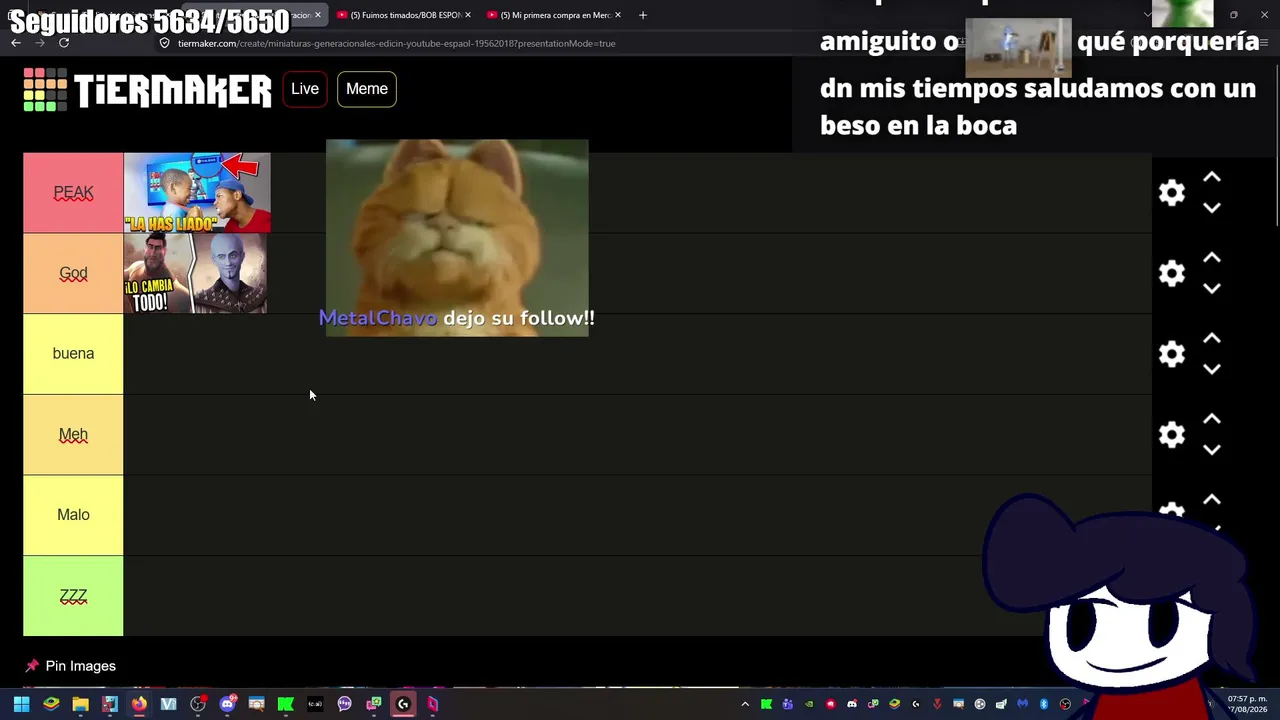Screen dimensions: 1280x720
Task: Select the PEAK tier label
Action: click(73, 193)
